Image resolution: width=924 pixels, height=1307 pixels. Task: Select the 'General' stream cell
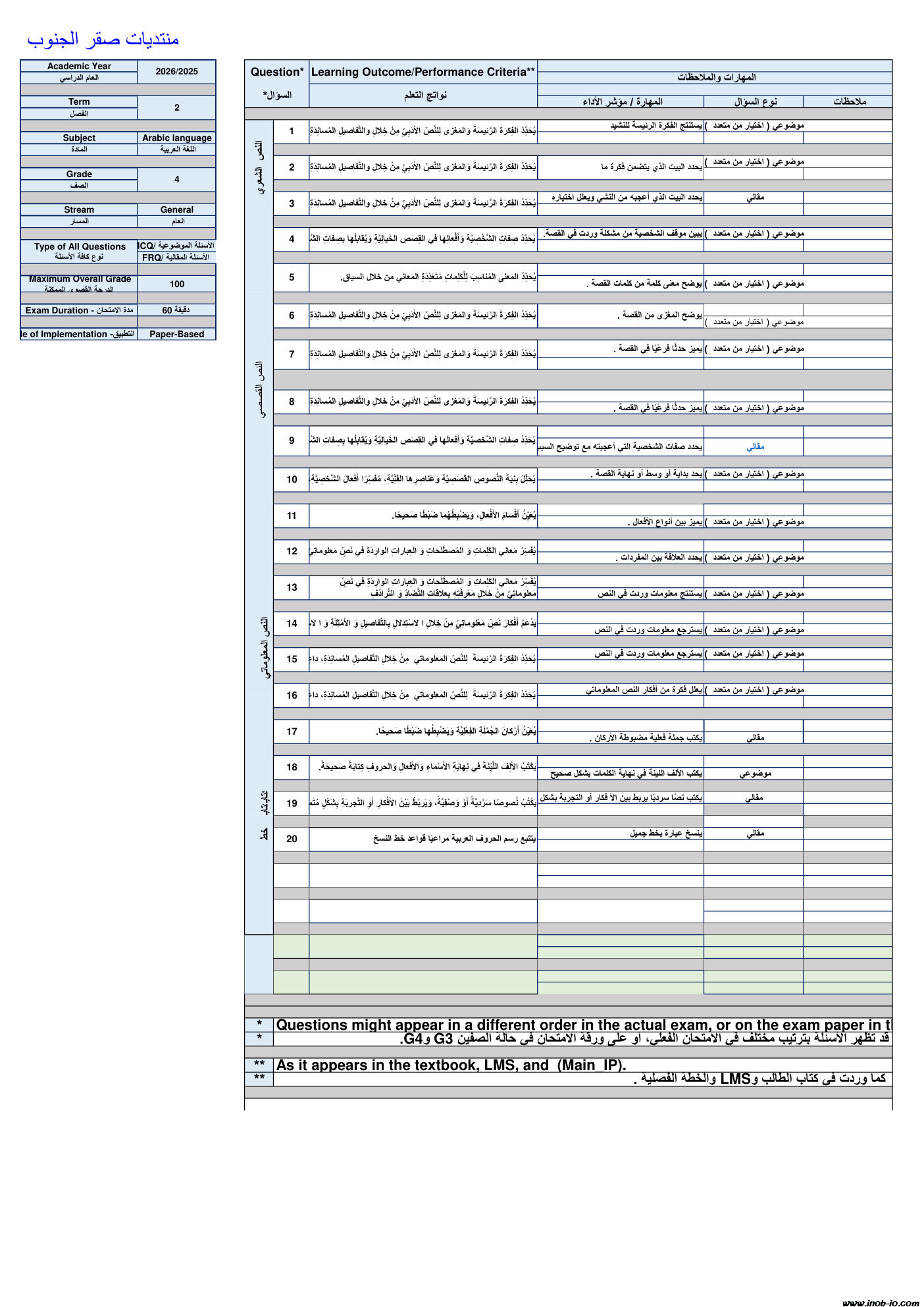point(176,210)
